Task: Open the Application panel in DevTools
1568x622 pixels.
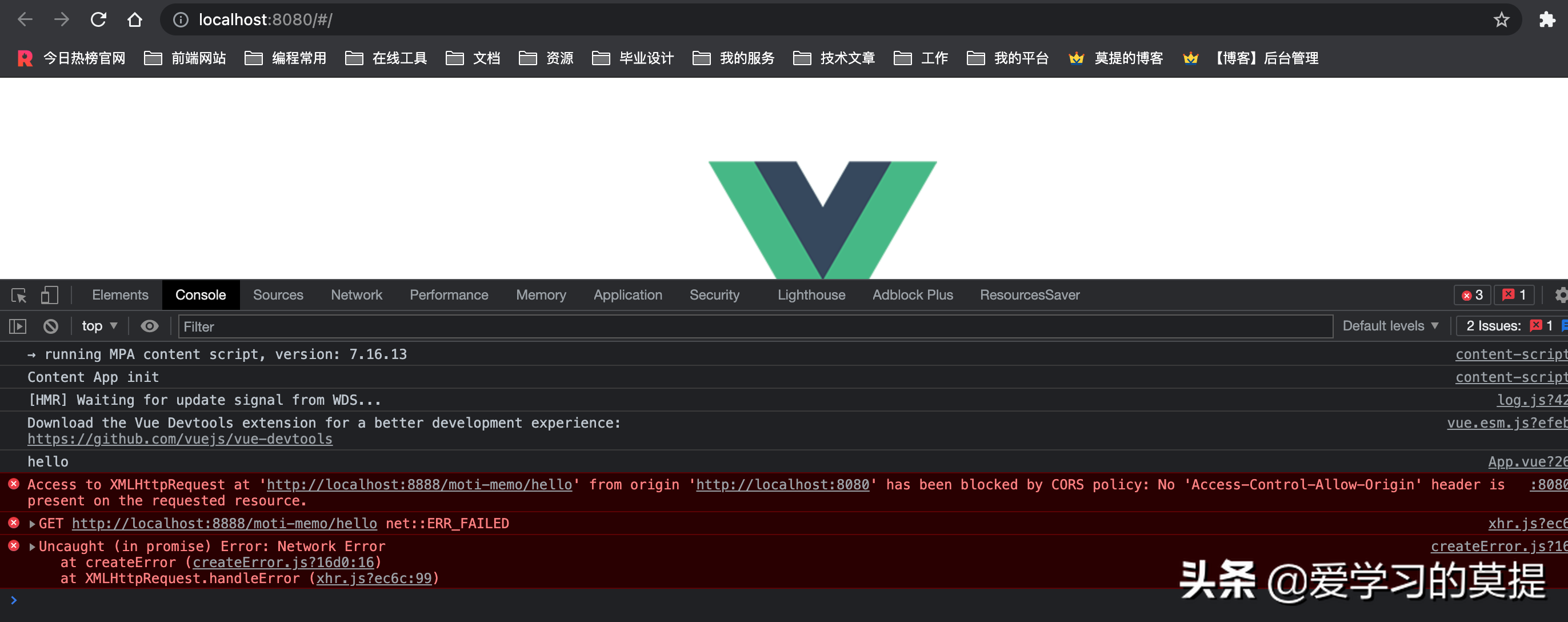Action: point(627,295)
